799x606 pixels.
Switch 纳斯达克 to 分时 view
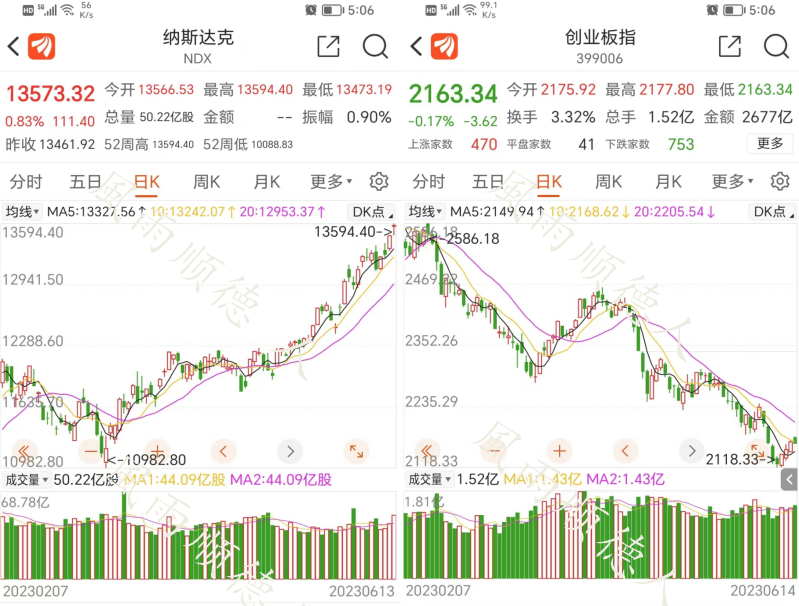(25, 181)
